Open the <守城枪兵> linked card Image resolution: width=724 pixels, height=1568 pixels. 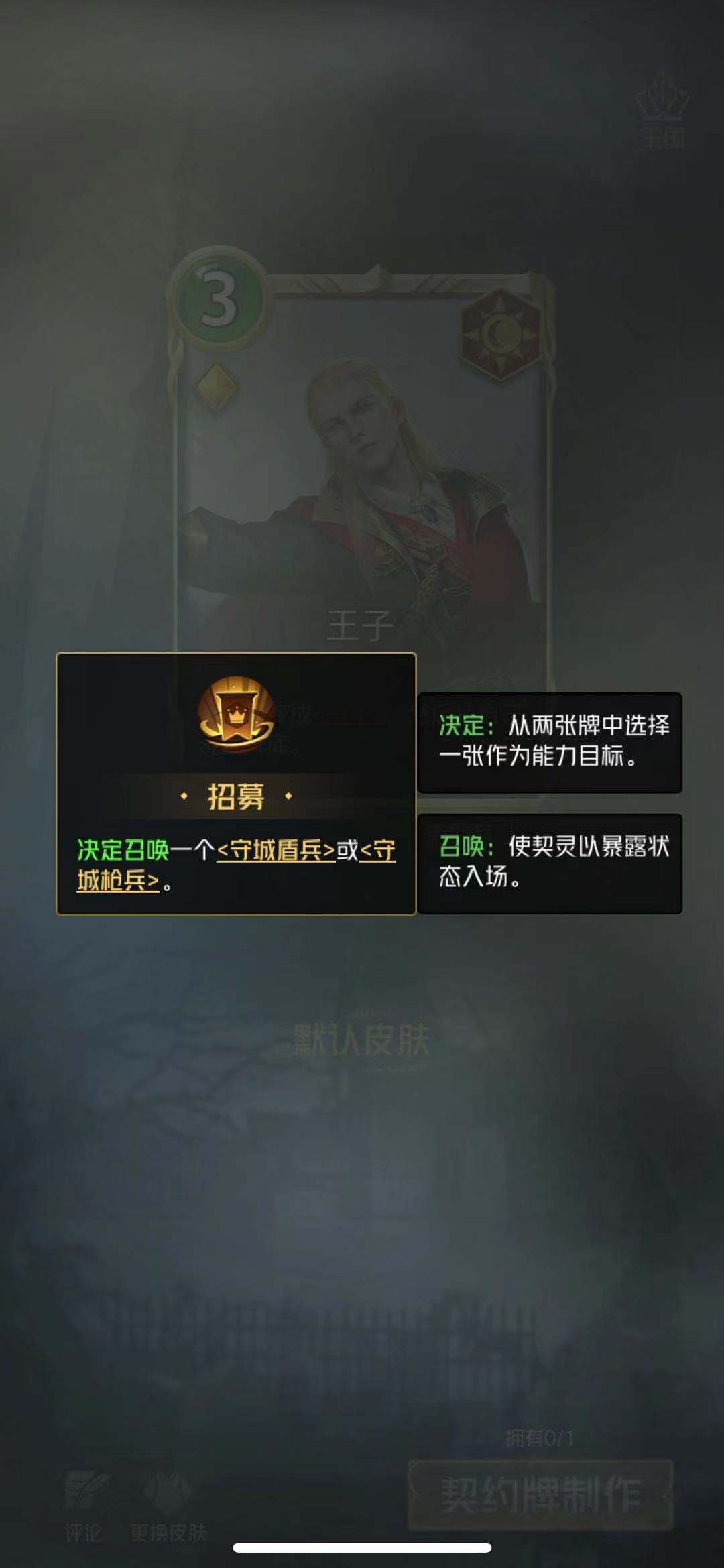[x=236, y=865]
